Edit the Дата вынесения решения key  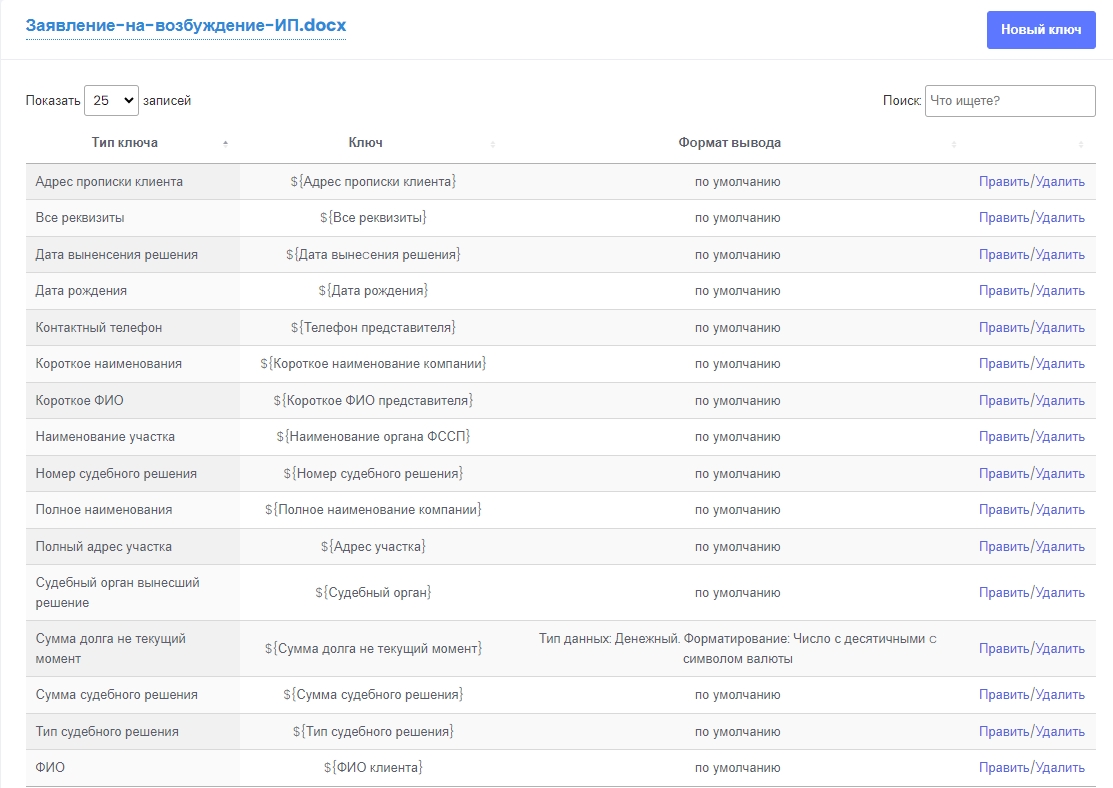(x=1003, y=255)
